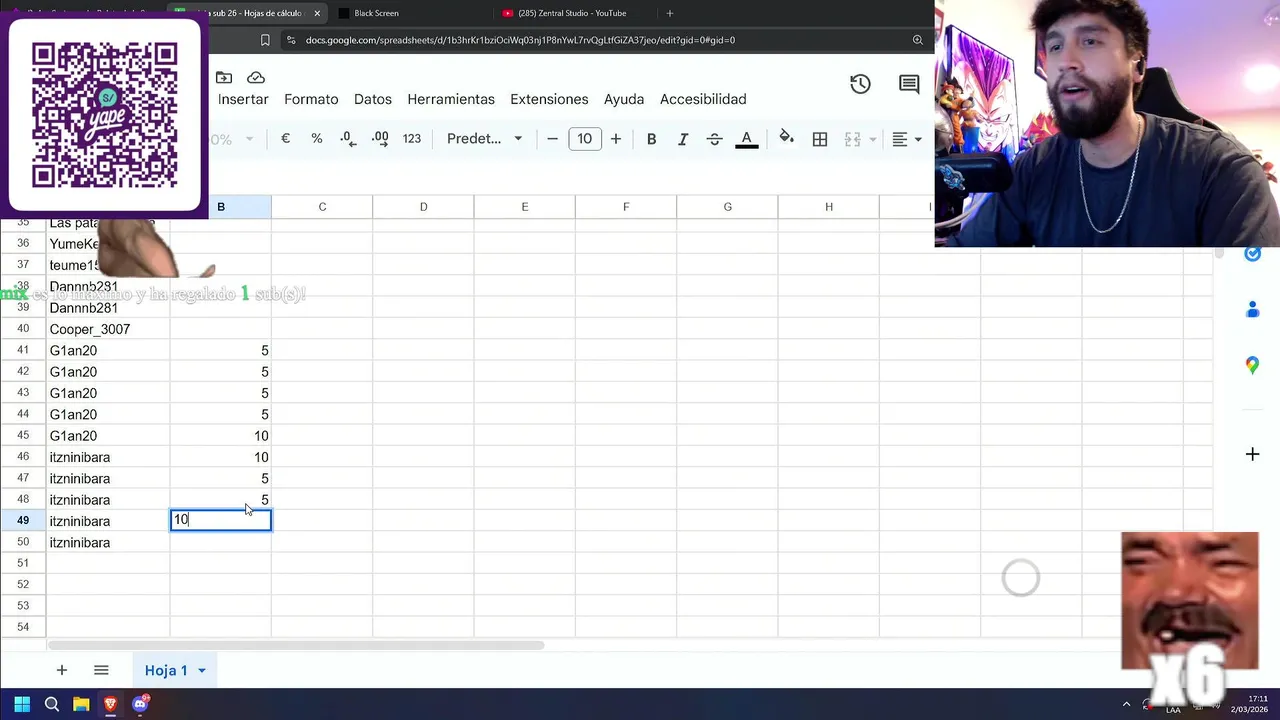This screenshot has width=1280, height=720.
Task: Open the Predet... font dropdown
Action: pos(485,139)
